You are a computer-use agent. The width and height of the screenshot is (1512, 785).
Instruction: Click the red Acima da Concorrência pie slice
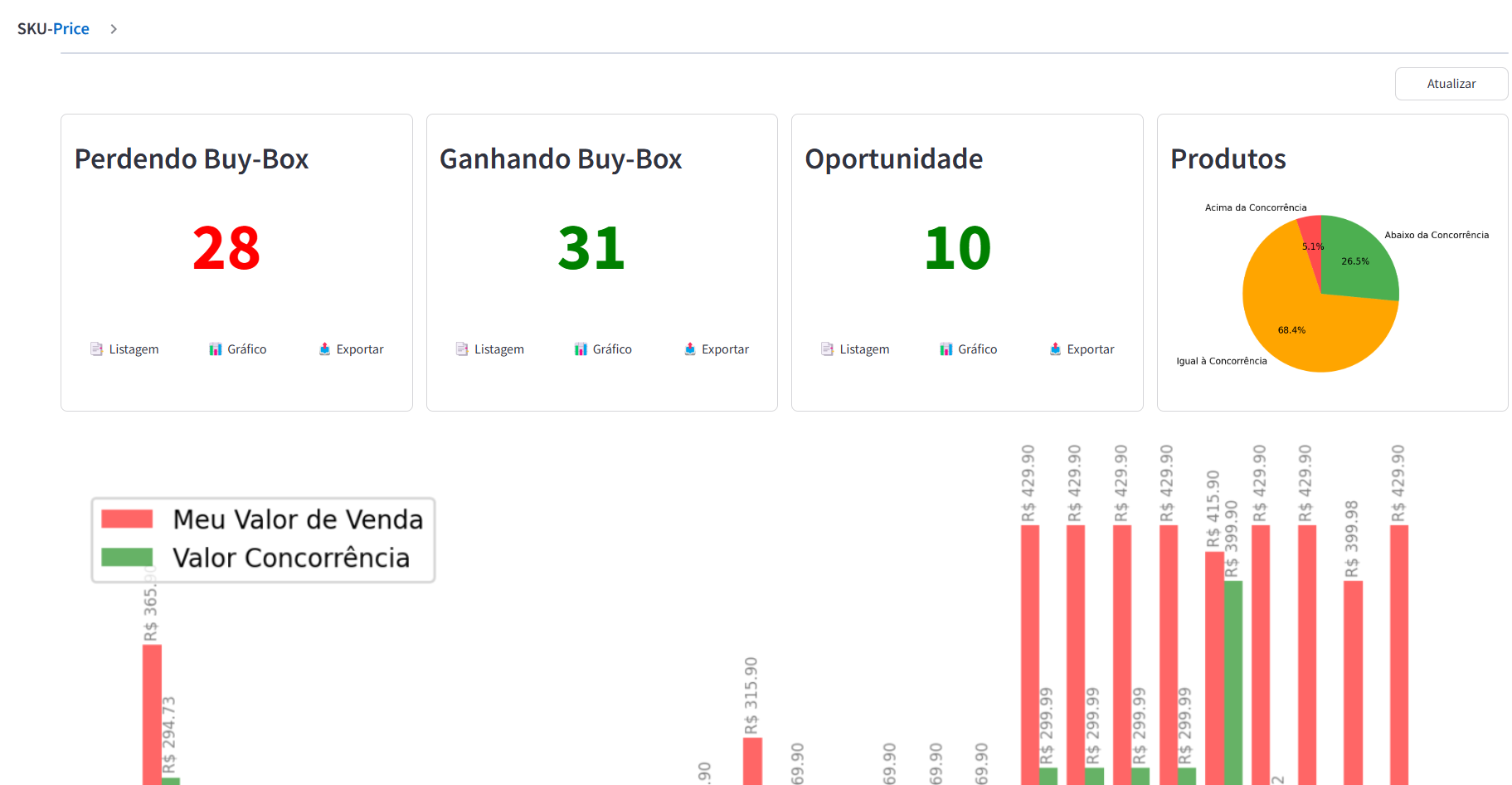pos(1310,232)
